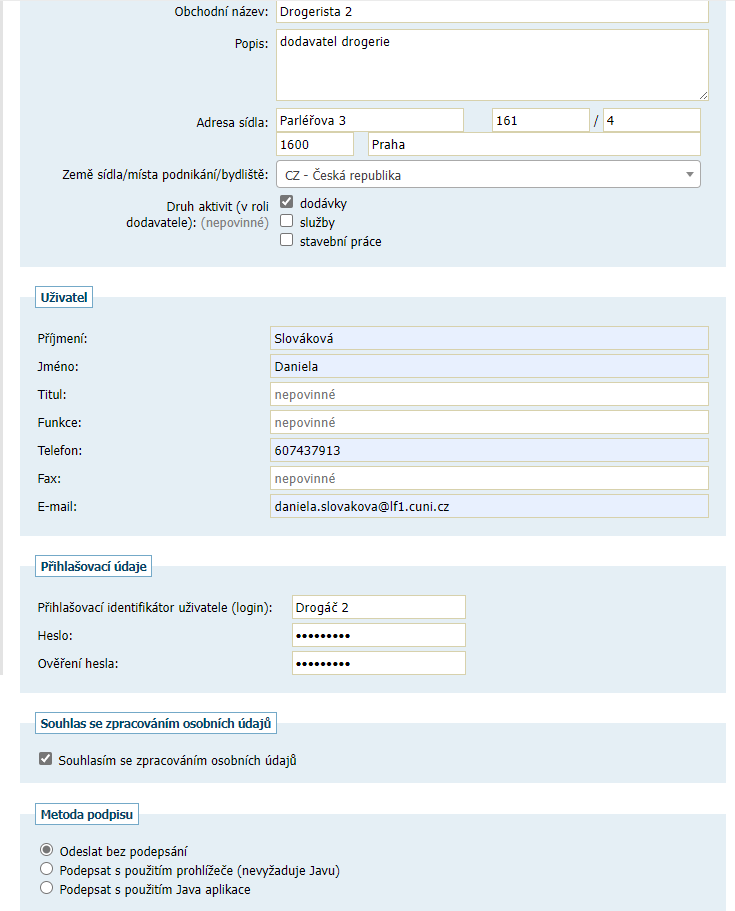Check the 'služby' activity checkbox
Screen dimensions: 735x911
pos(287,222)
